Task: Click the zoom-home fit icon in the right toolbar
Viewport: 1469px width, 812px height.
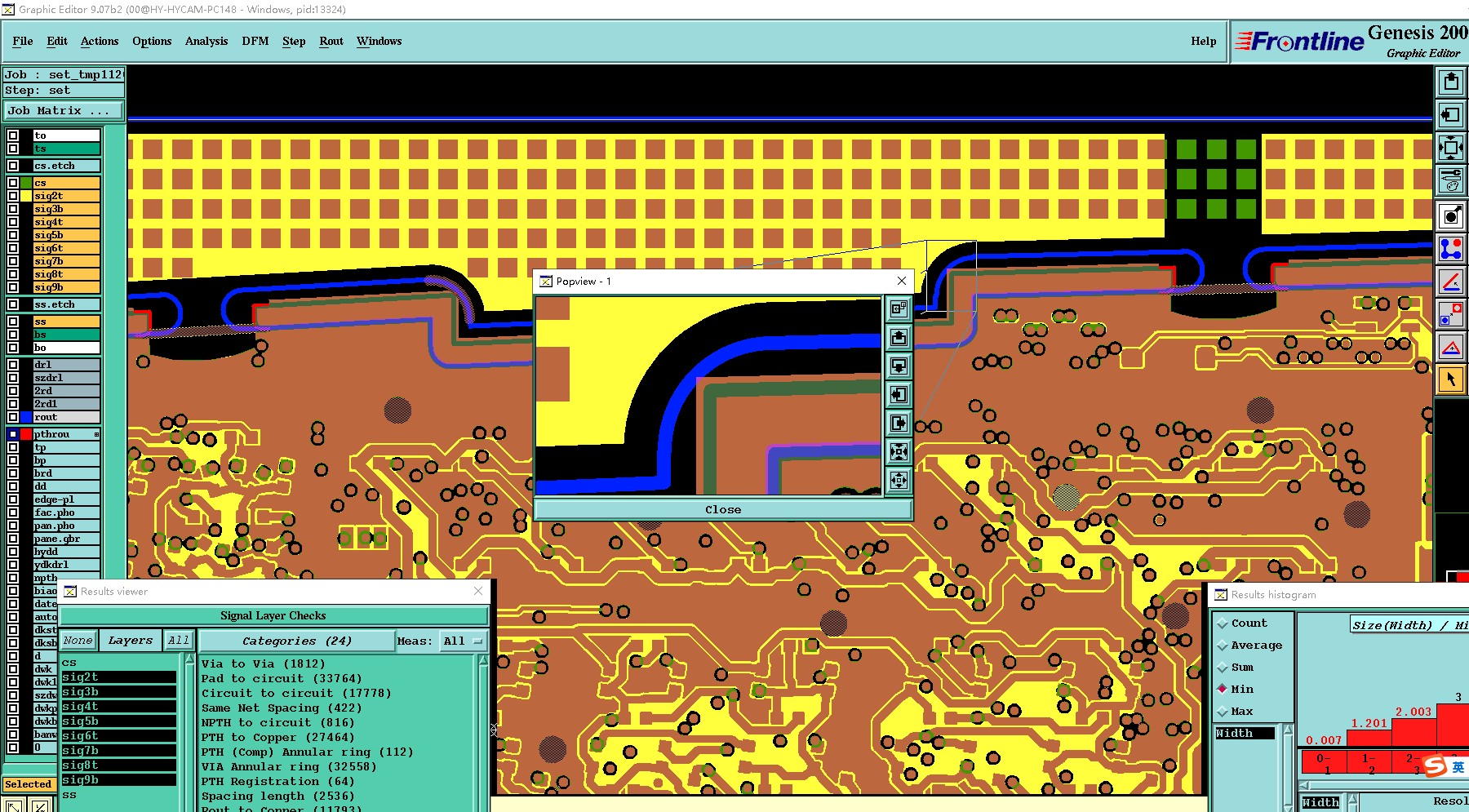Action: [x=1450, y=148]
